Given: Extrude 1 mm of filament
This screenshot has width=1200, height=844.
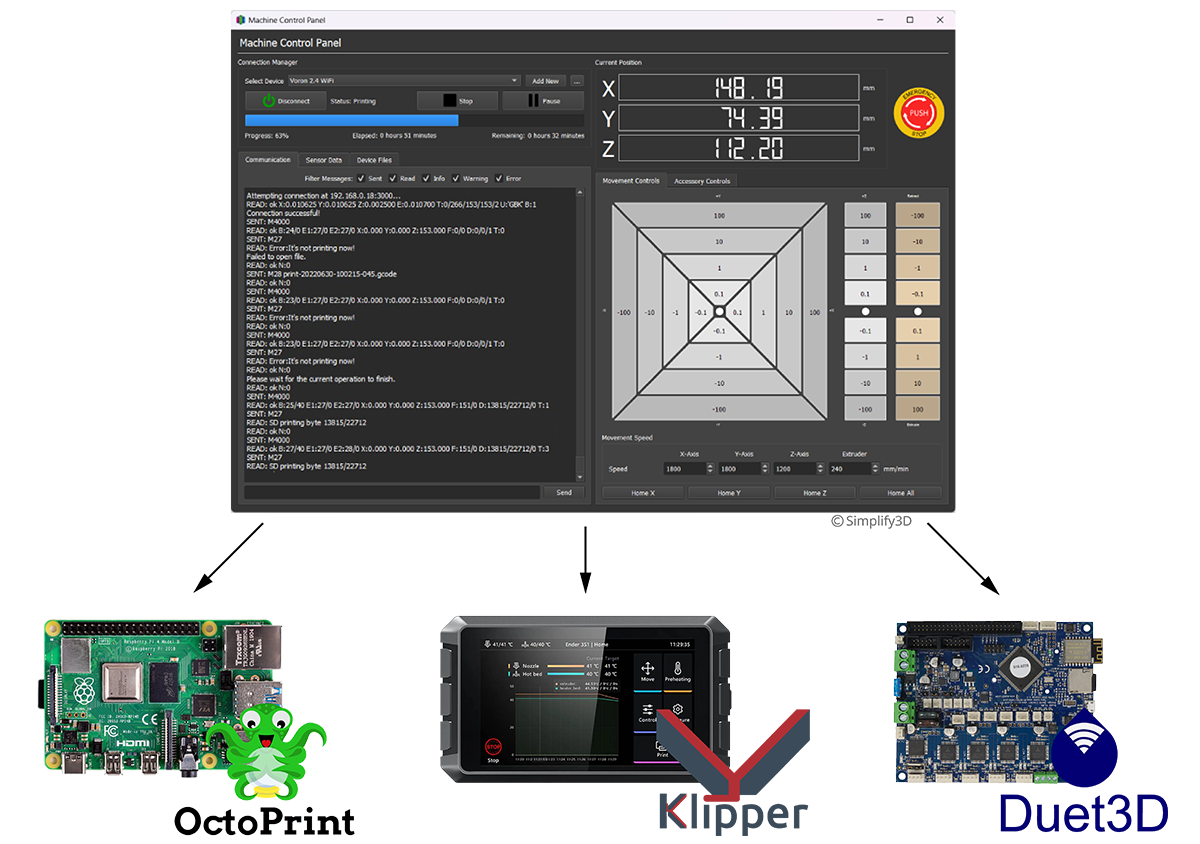Looking at the screenshot, I should pyautogui.click(x=918, y=357).
